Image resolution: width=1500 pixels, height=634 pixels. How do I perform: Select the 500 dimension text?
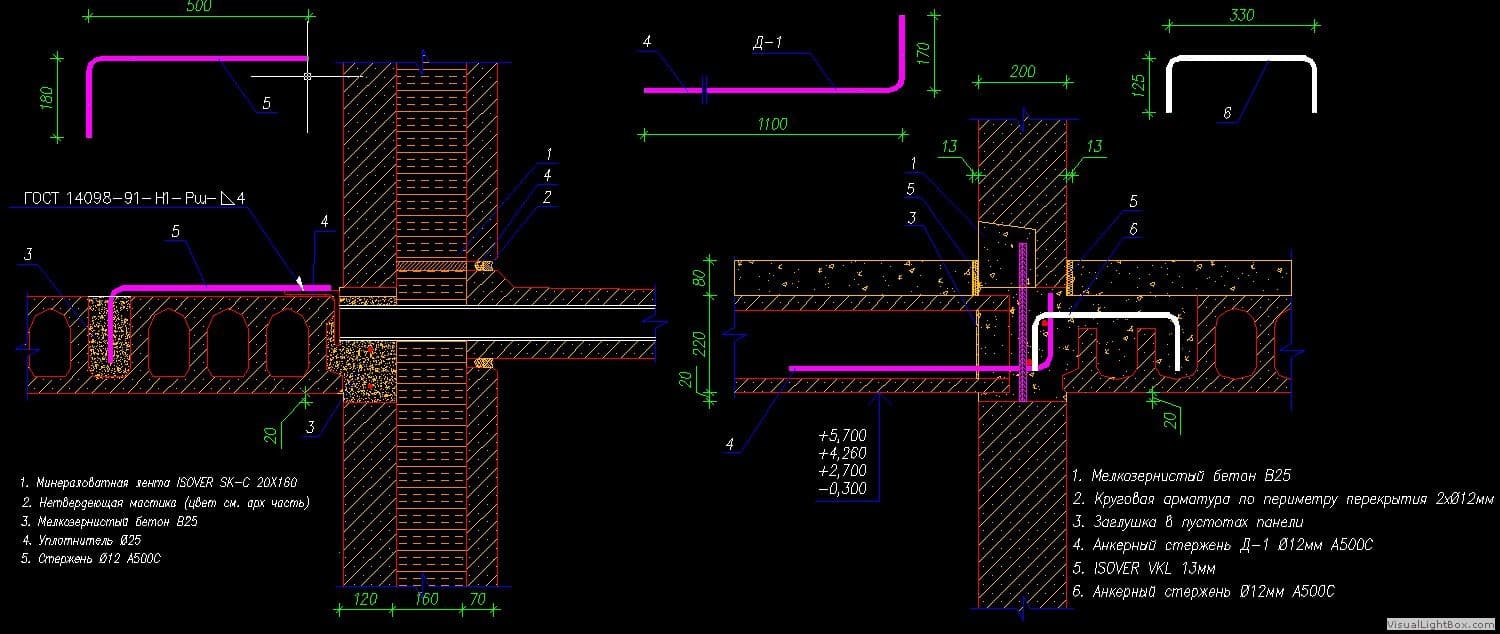197,5
